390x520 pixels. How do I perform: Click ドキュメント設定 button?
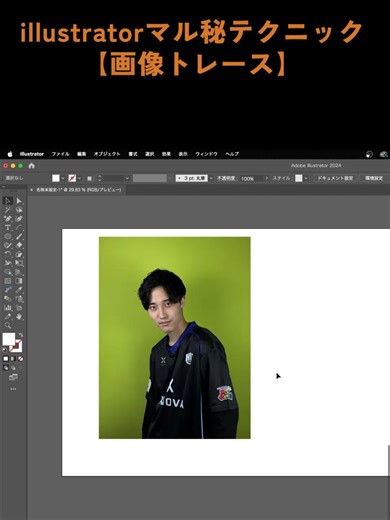335,178
